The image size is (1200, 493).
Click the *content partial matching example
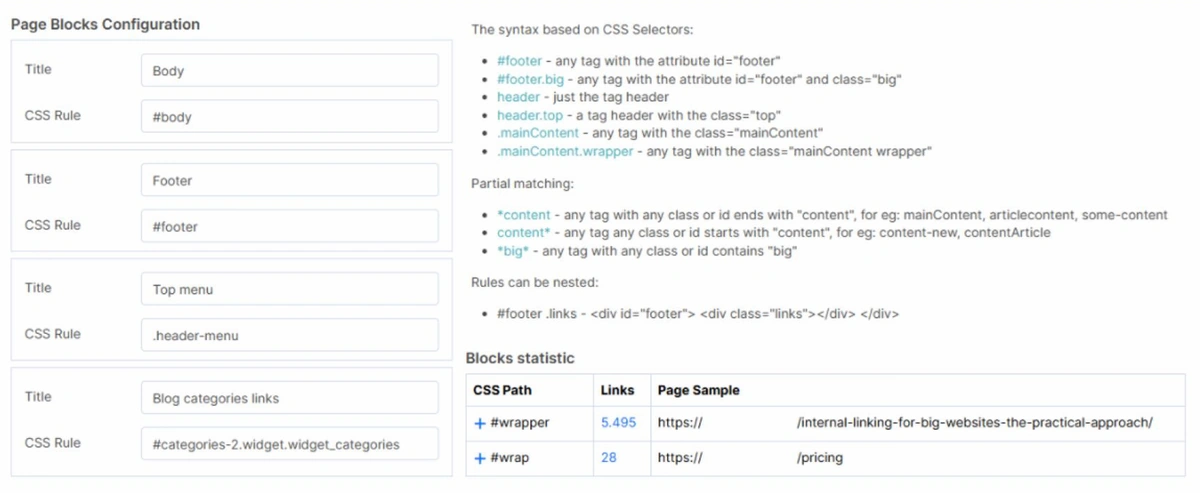click(523, 215)
